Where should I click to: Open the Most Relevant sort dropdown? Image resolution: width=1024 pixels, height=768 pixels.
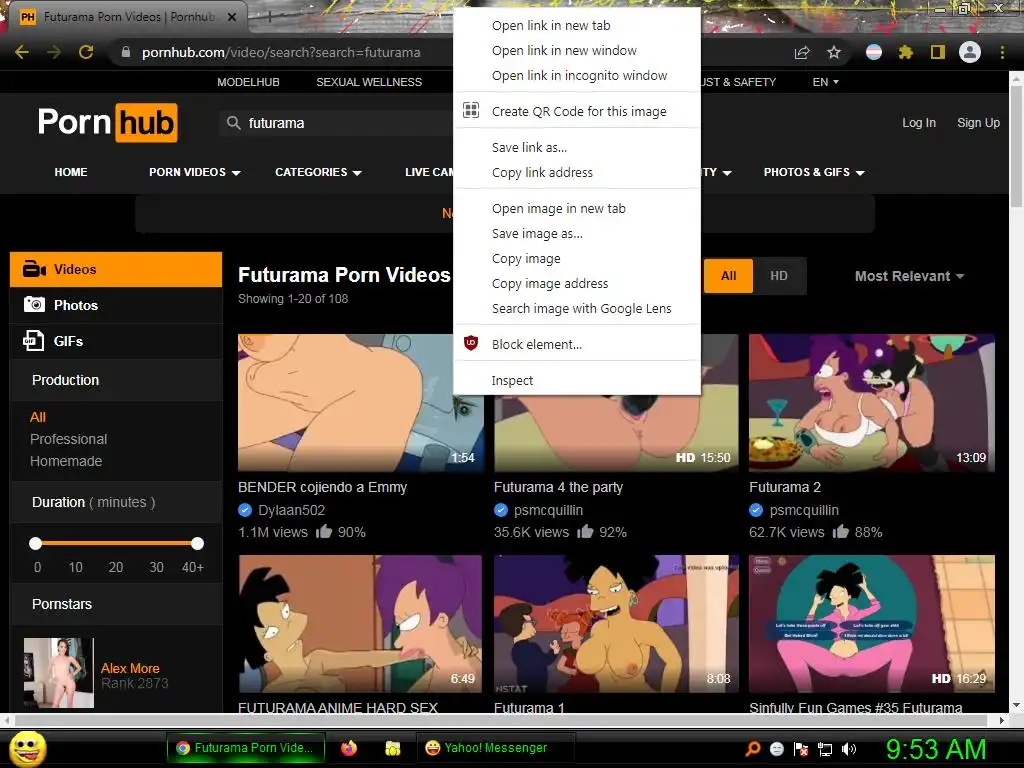[909, 276]
